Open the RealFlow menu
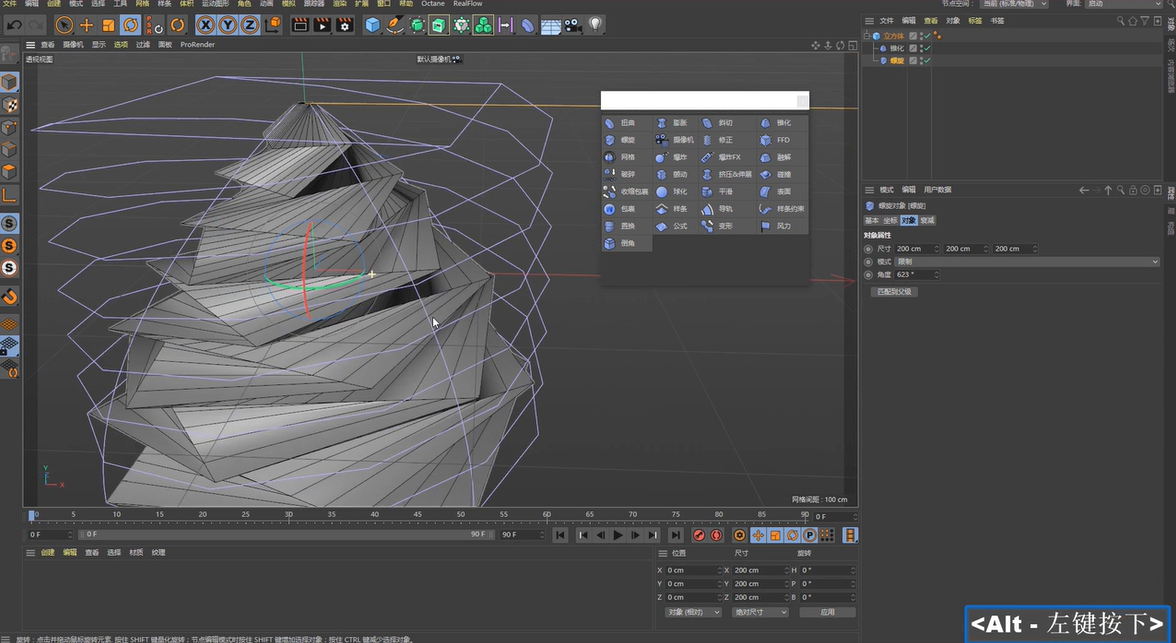The image size is (1176, 643). pos(468,4)
